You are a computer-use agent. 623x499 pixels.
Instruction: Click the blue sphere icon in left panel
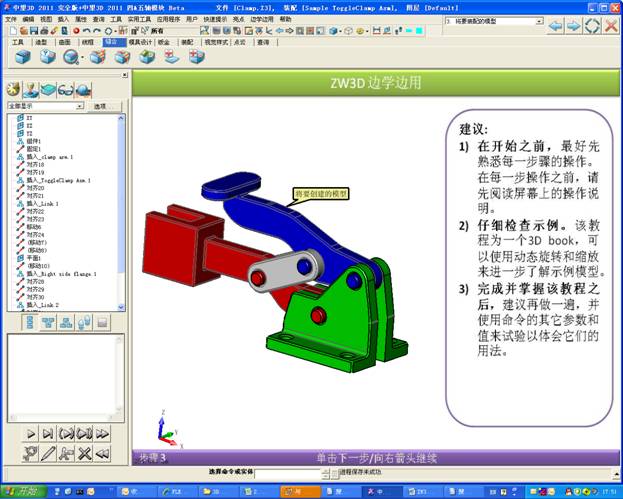pos(83,91)
